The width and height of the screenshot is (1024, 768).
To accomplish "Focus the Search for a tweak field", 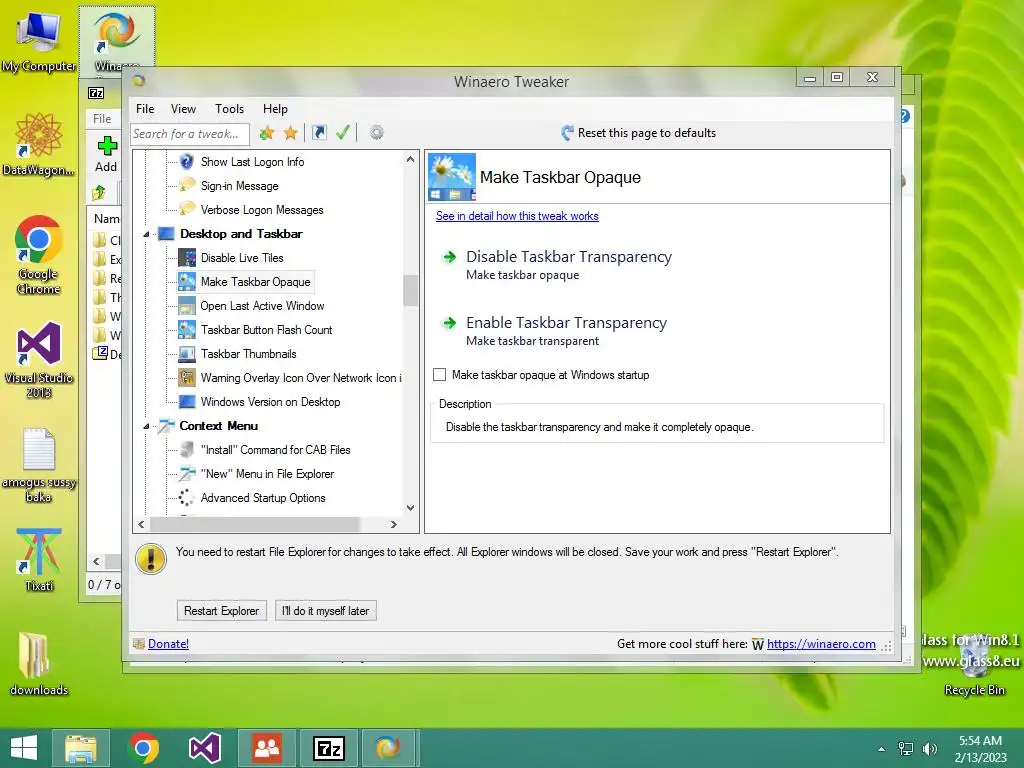I will (190, 133).
